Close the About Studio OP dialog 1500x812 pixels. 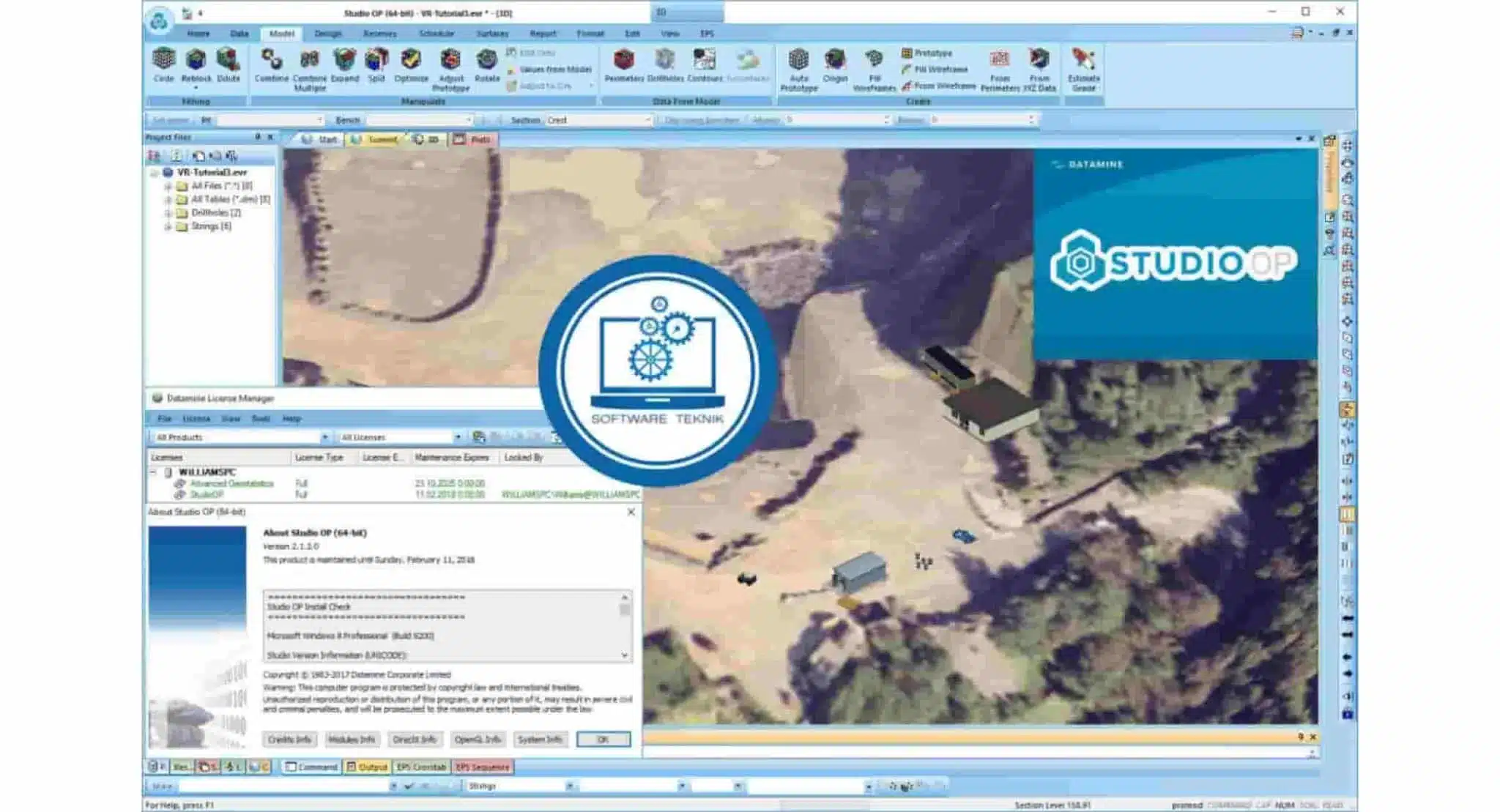pyautogui.click(x=631, y=512)
